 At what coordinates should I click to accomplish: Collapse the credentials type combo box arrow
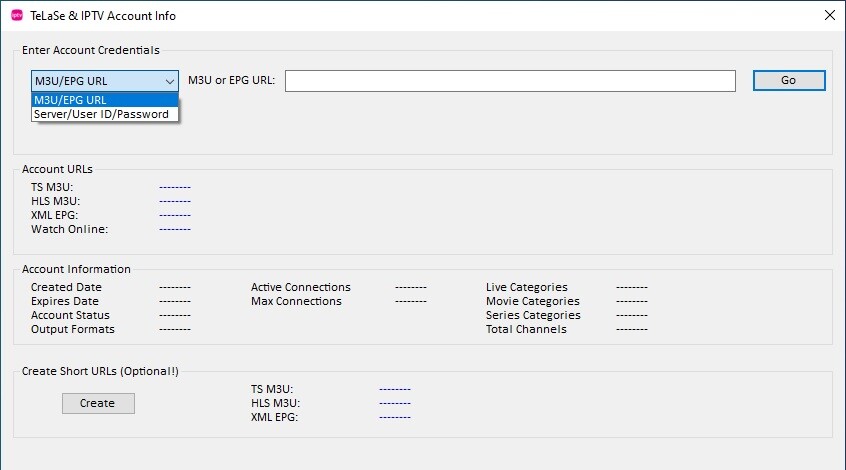(x=169, y=81)
